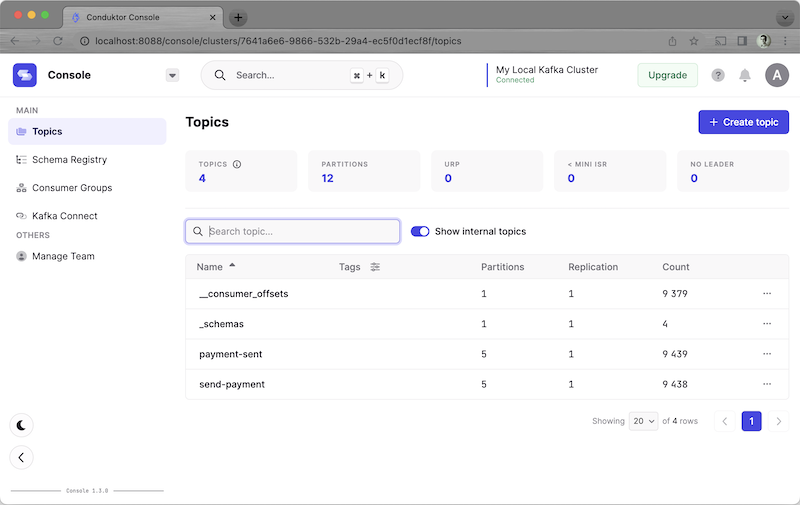Viewport: 800px width, 505px height.
Task: Click the Consumer Groups sidebar icon
Action: pos(21,188)
